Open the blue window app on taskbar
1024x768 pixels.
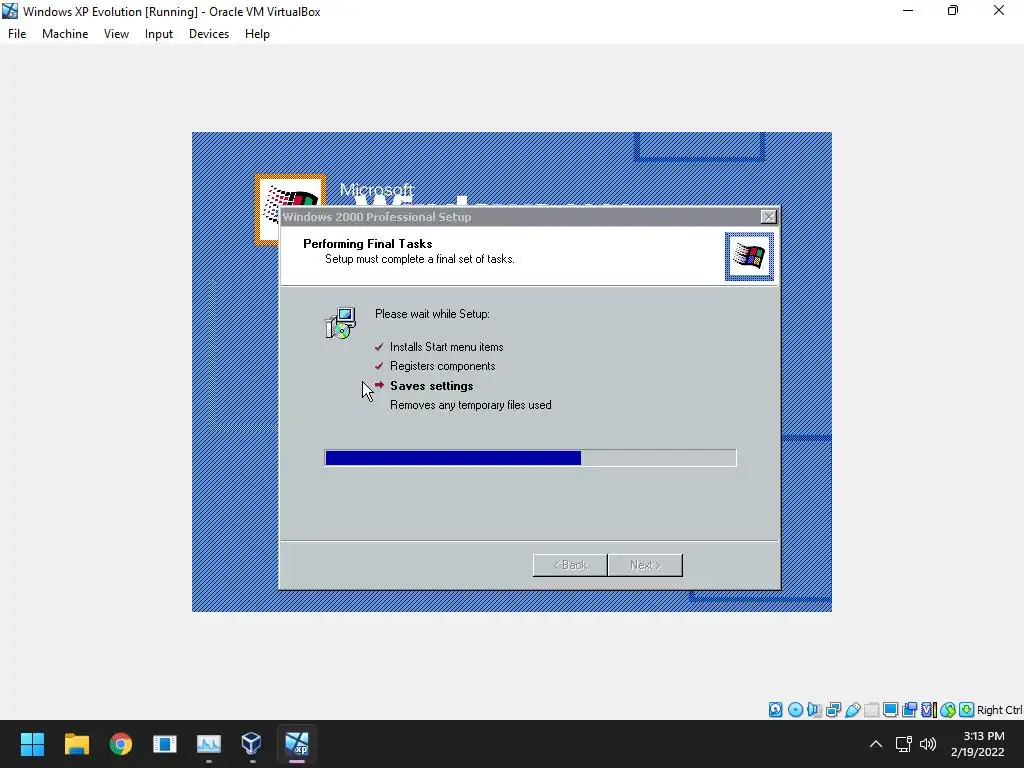pos(165,744)
